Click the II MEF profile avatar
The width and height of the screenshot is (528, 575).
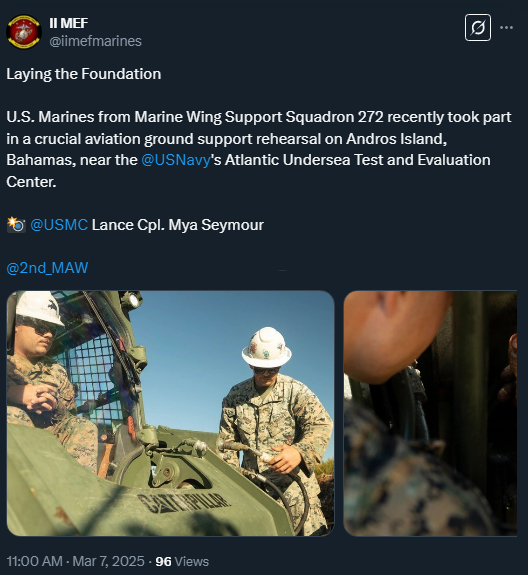23,32
